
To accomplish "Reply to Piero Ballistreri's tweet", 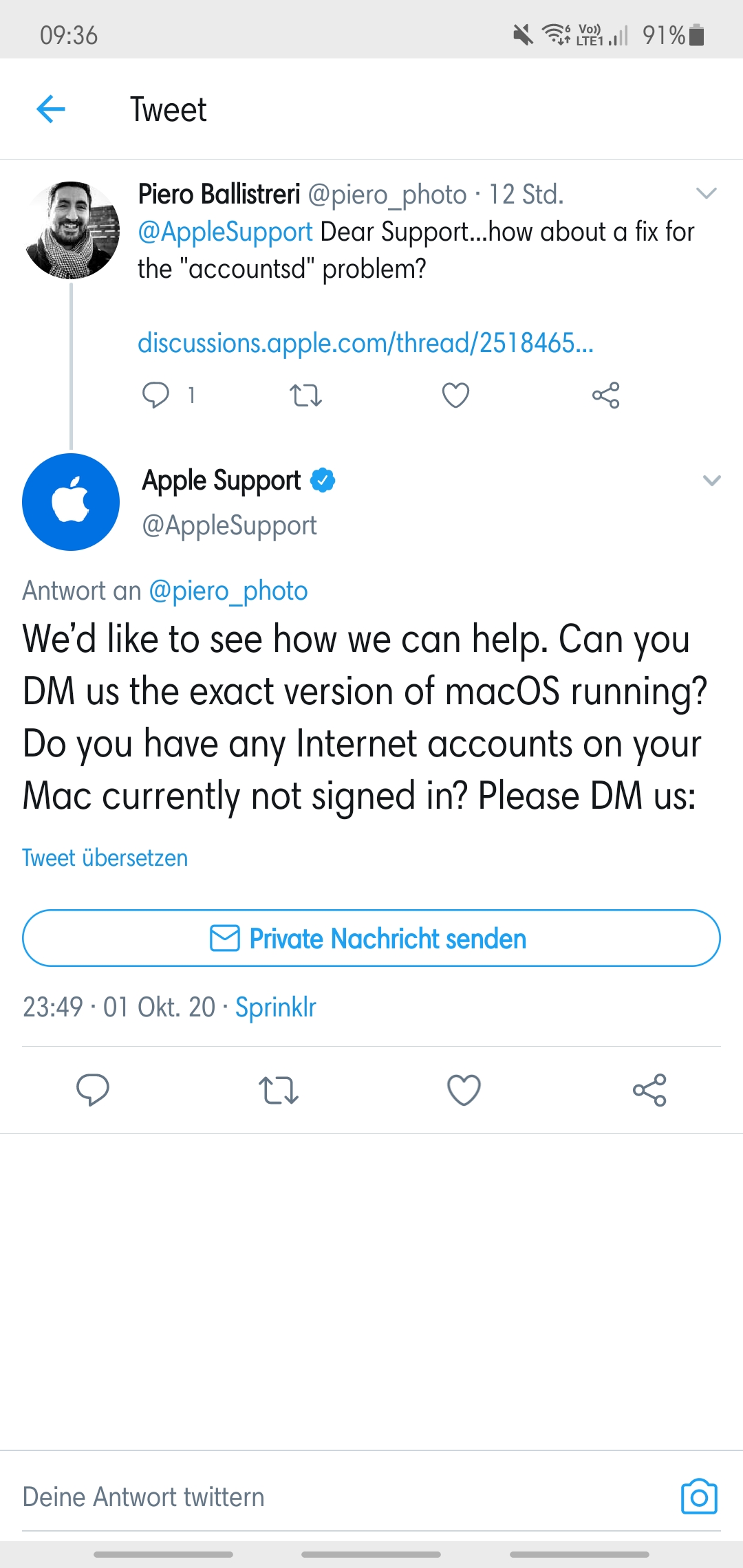I will click(155, 395).
